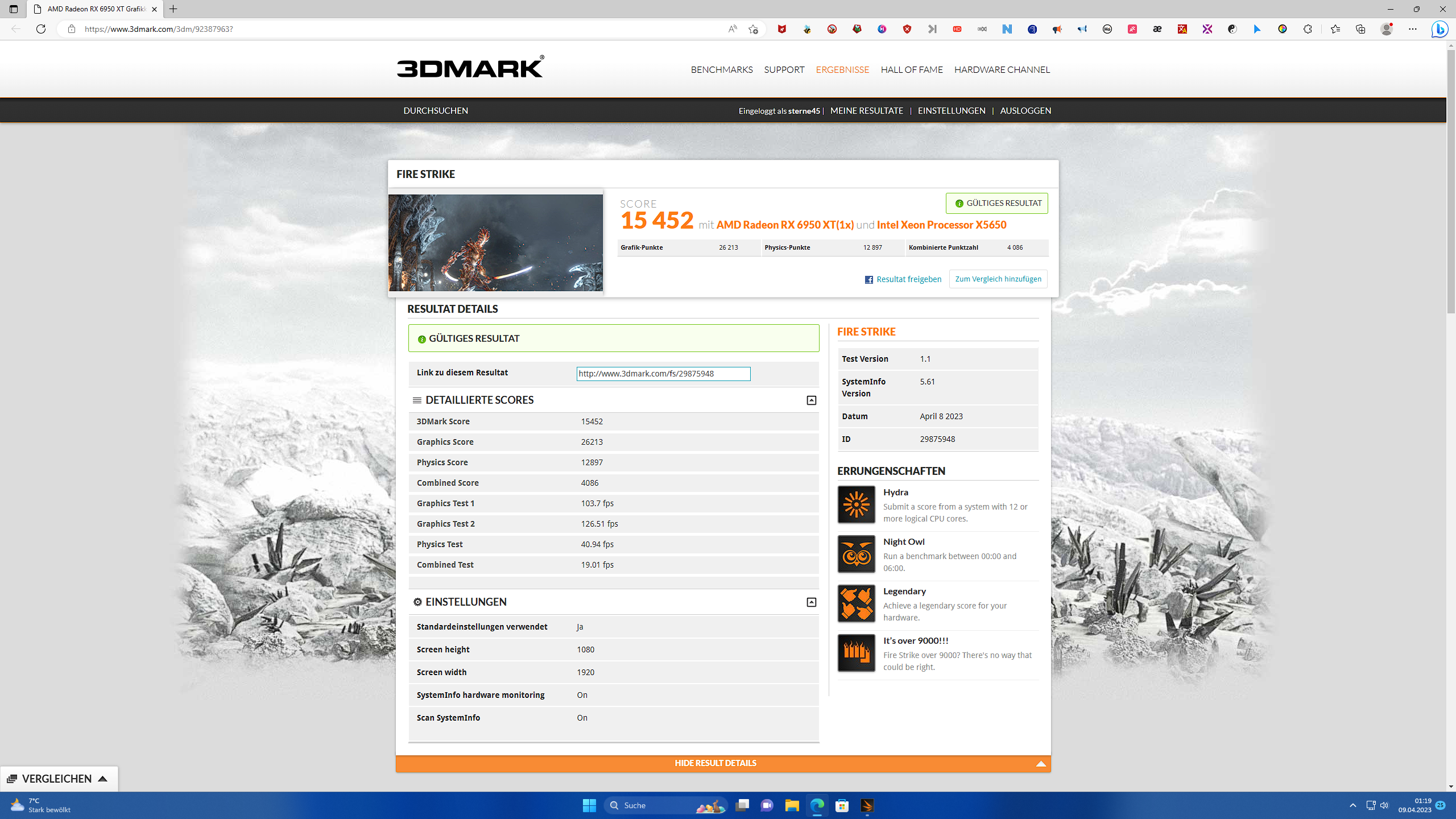Viewport: 1456px width, 819px height.
Task: Click the browser refresh icon
Action: coord(41,29)
